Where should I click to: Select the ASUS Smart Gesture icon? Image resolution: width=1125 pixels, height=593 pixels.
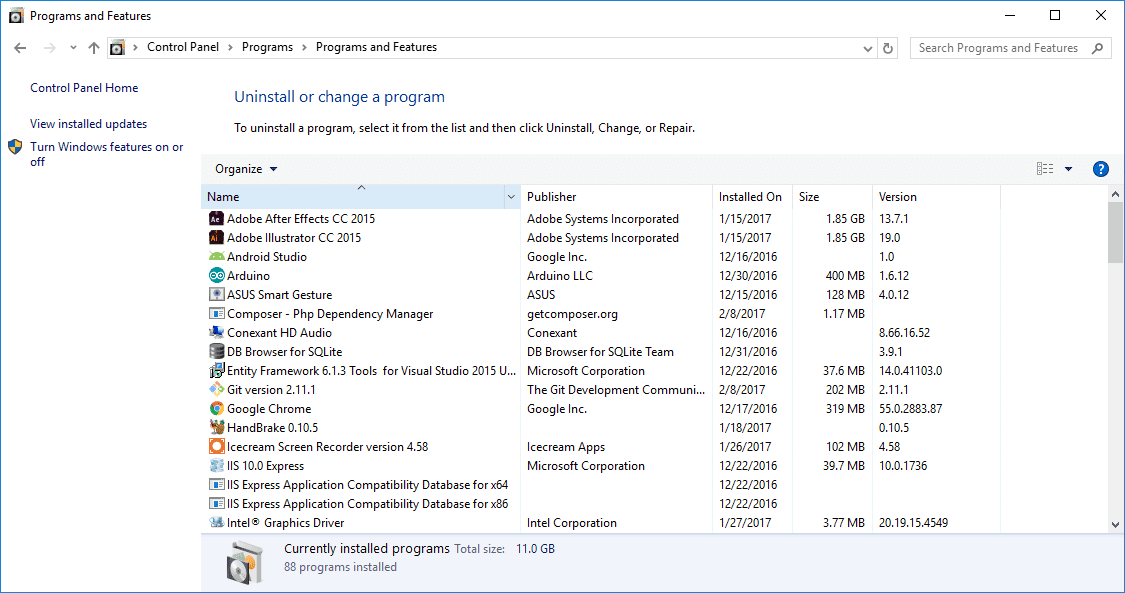pos(216,295)
